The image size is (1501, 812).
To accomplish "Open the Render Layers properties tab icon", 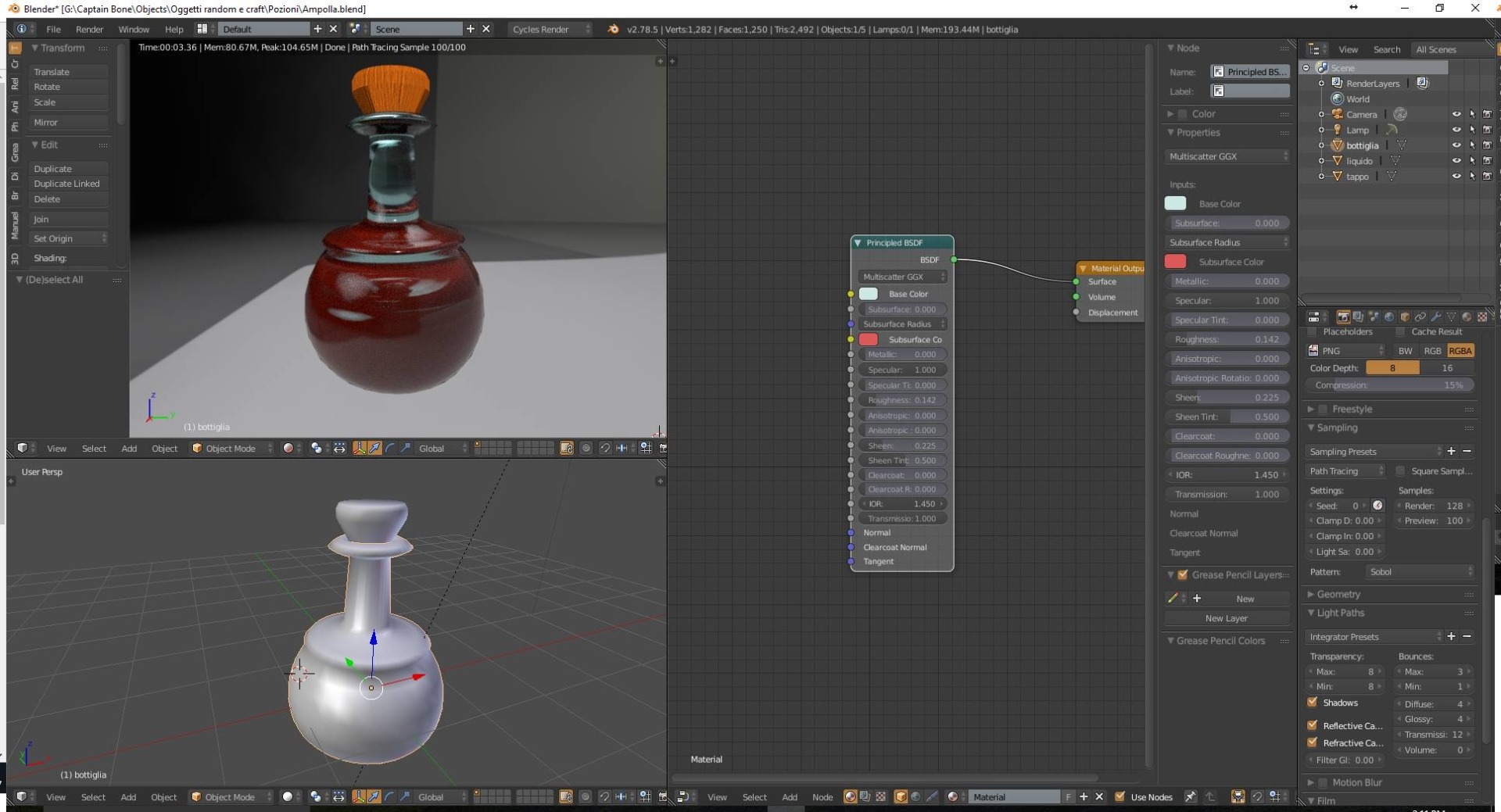I will pos(1358,317).
